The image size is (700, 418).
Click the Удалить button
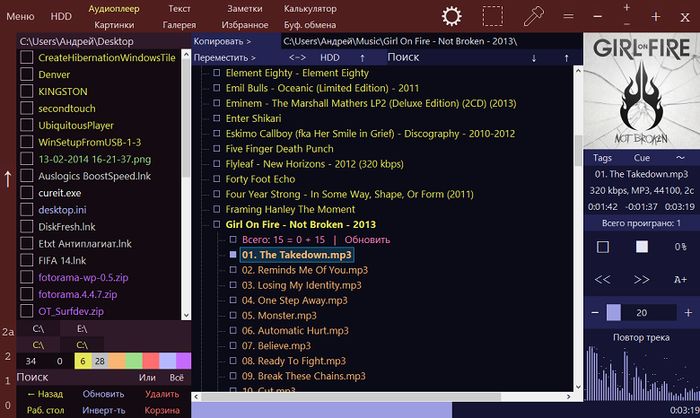[x=162, y=394]
